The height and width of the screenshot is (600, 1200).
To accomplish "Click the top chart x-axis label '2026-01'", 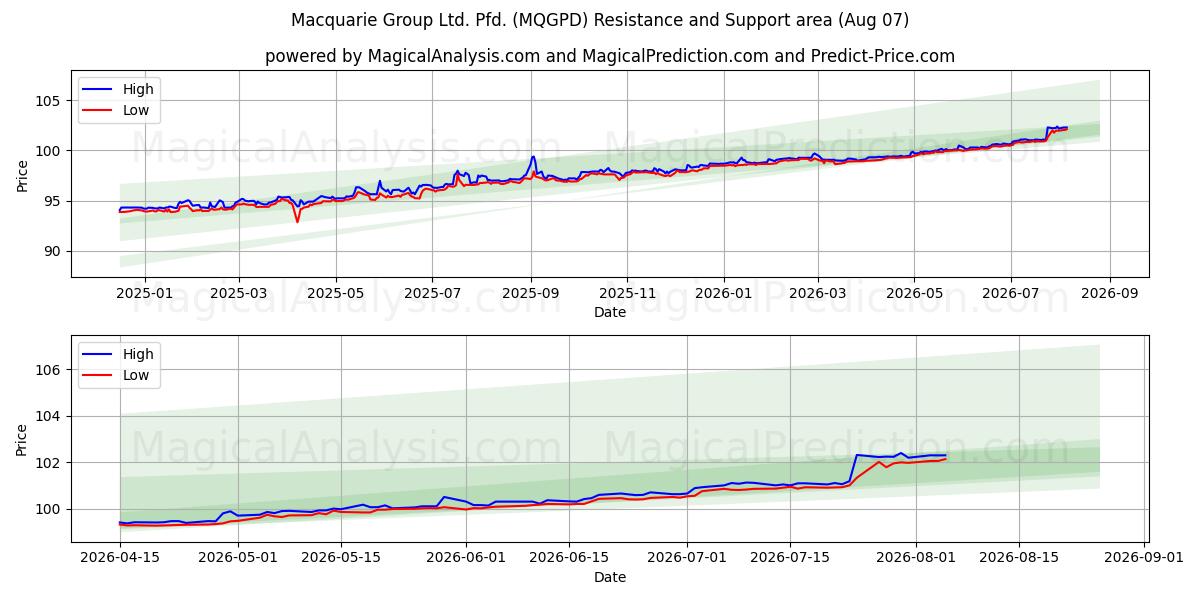I will click(724, 294).
